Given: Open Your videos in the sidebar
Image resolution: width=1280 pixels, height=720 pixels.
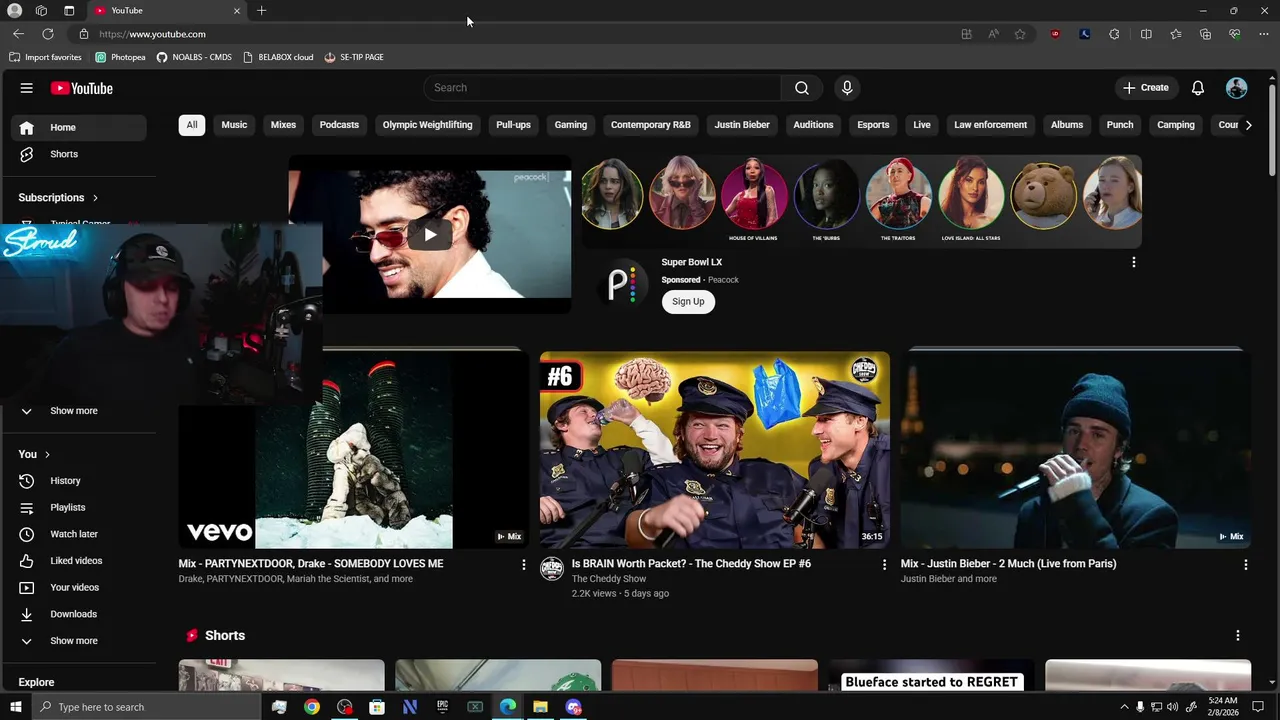Looking at the screenshot, I should click(x=78, y=588).
